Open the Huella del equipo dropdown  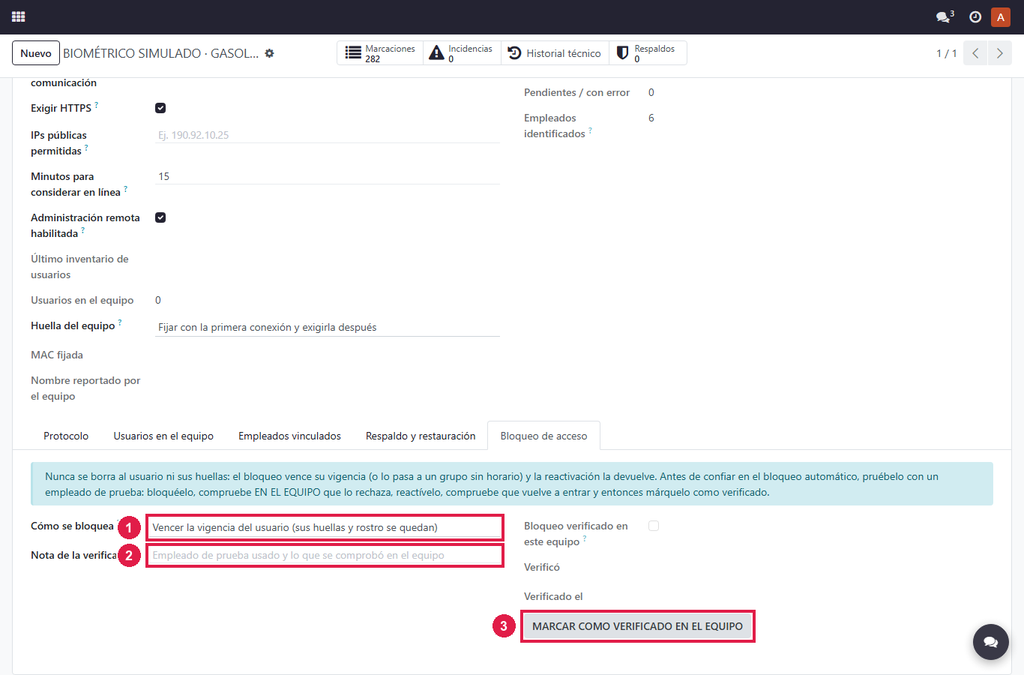[x=327, y=328]
